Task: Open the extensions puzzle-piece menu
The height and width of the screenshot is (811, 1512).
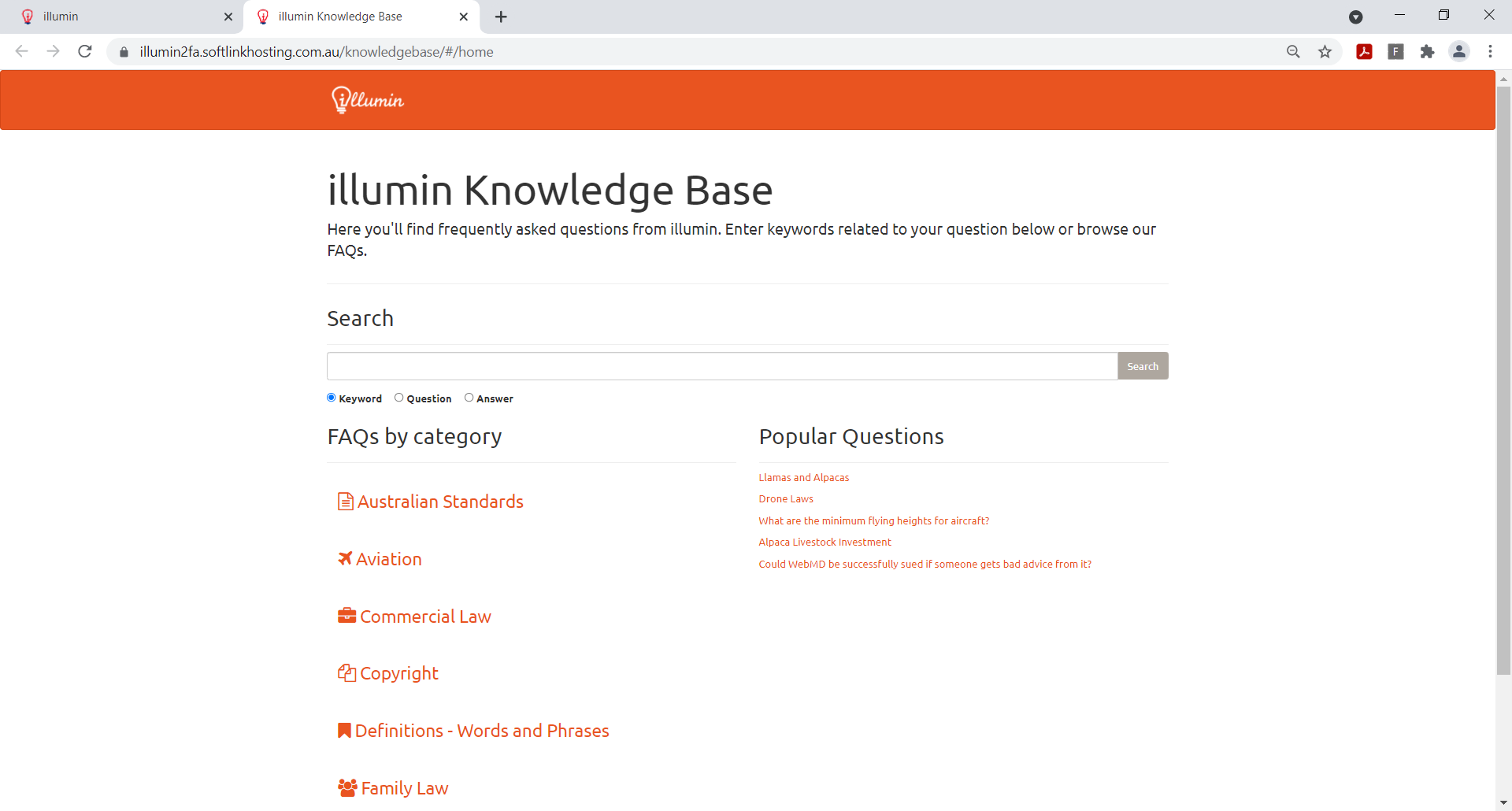Action: (x=1428, y=51)
